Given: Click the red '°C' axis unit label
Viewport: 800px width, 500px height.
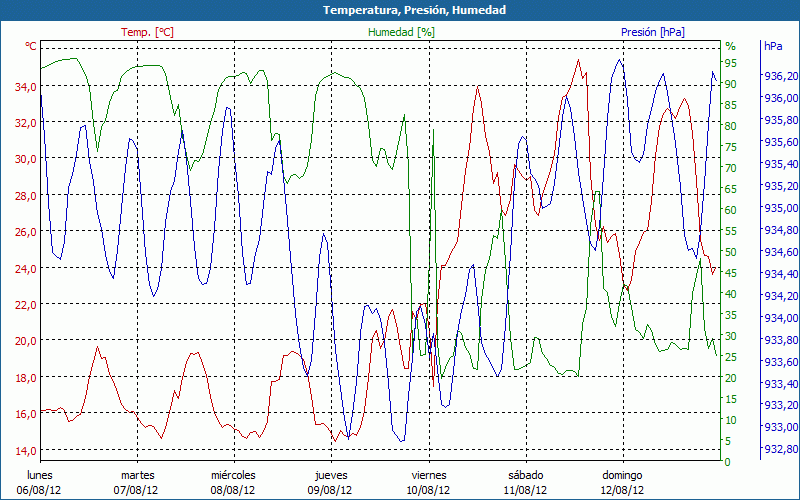Looking at the screenshot, I should coord(31,46).
